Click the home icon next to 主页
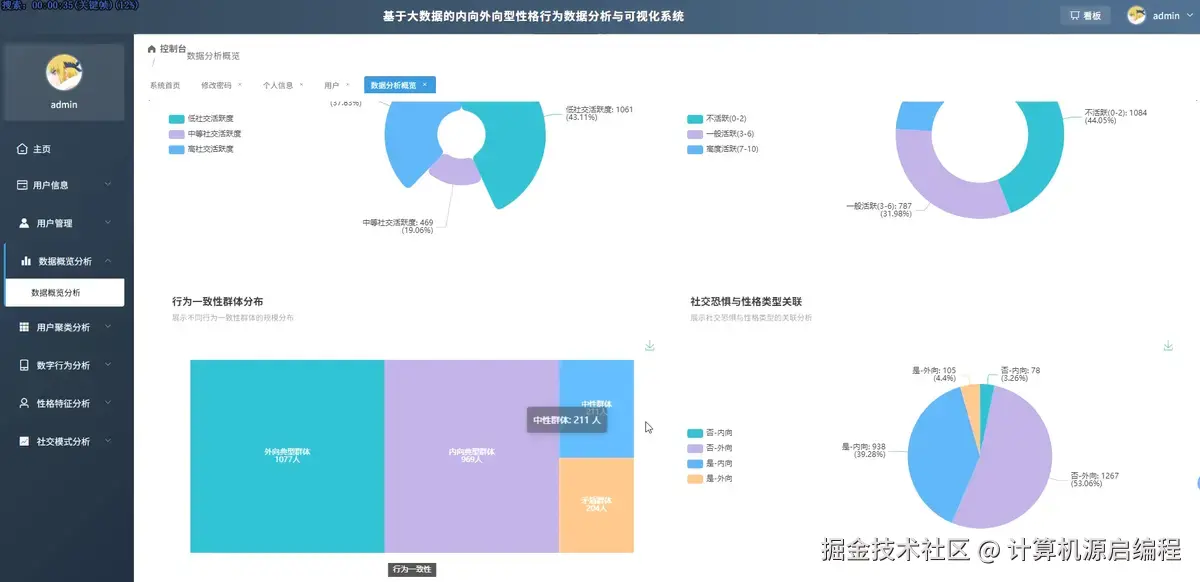Viewport: 1200px width, 582px height. (22, 149)
